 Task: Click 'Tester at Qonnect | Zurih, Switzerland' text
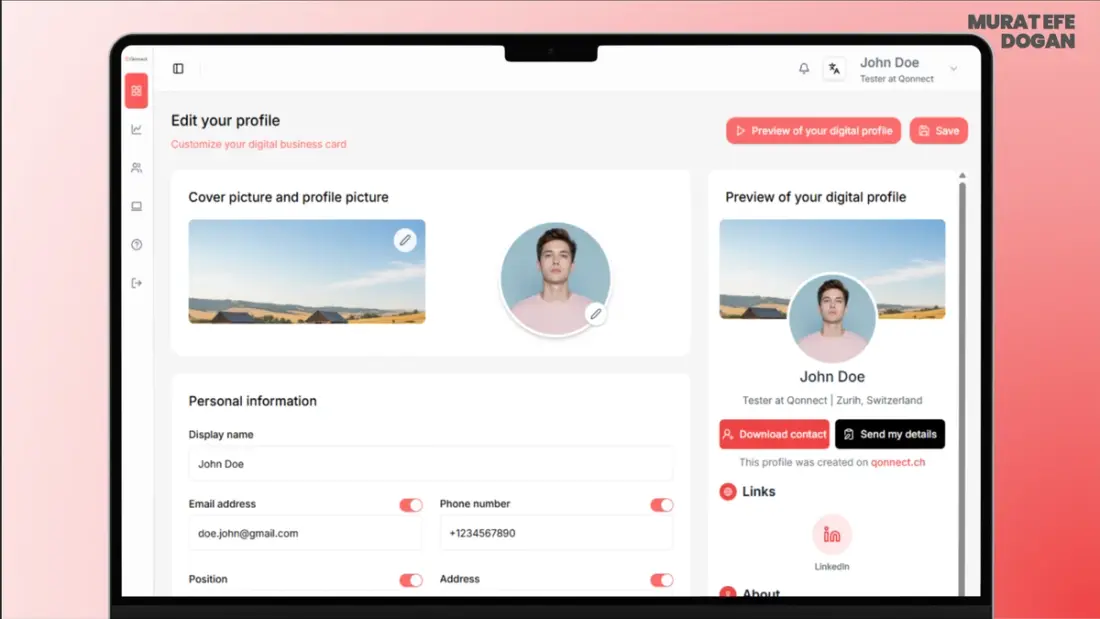point(832,400)
